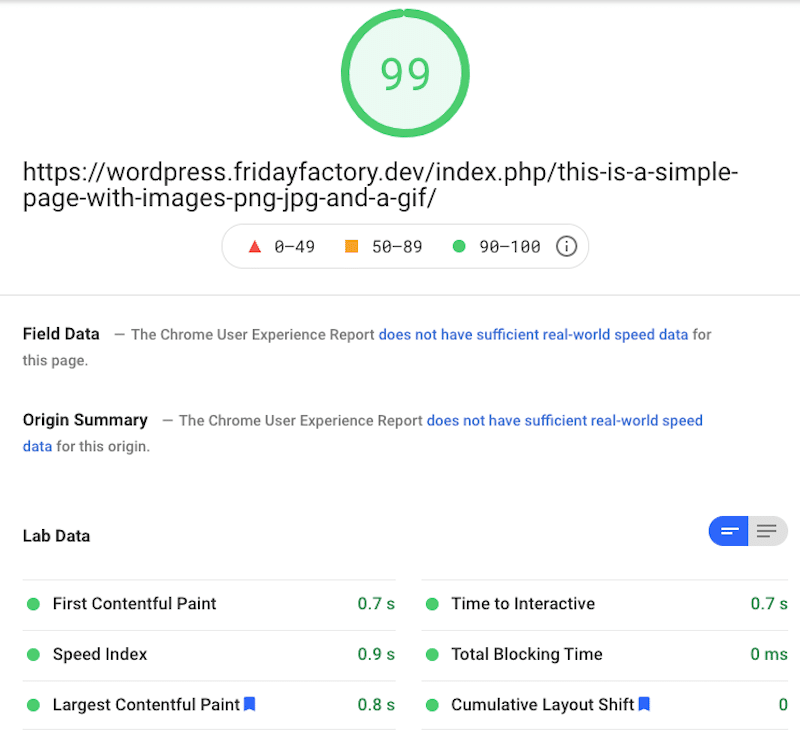The width and height of the screenshot is (800, 732).
Task: Switch Lab Data to compact view toggle
Action: click(x=728, y=531)
